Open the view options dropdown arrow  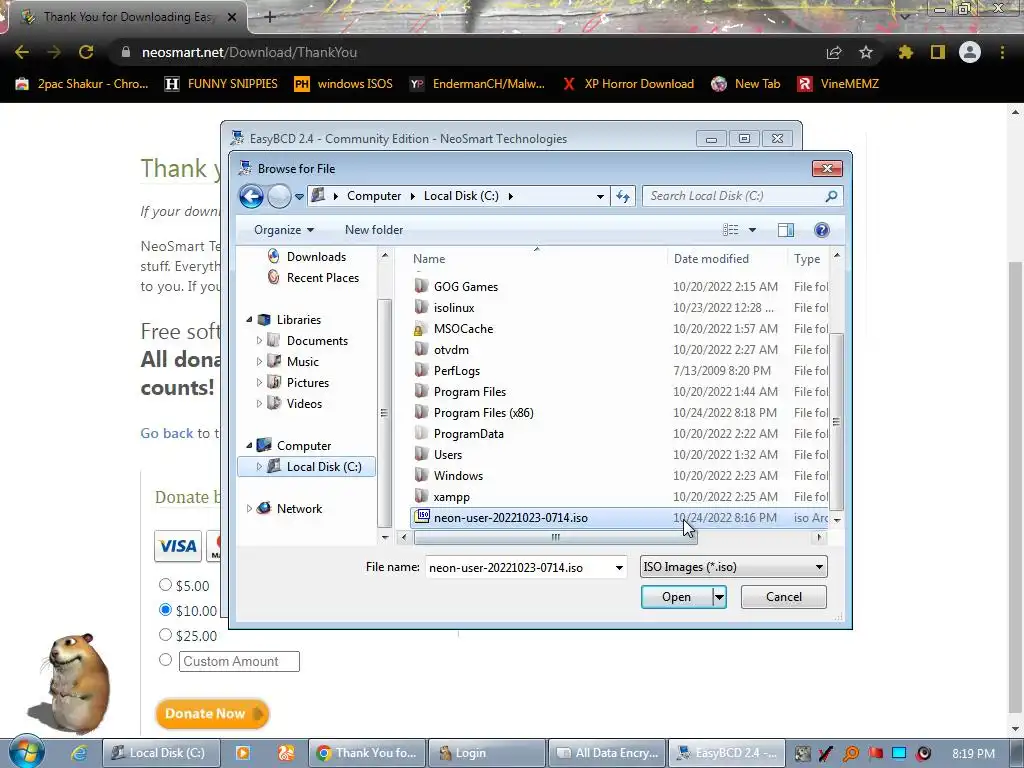(752, 230)
